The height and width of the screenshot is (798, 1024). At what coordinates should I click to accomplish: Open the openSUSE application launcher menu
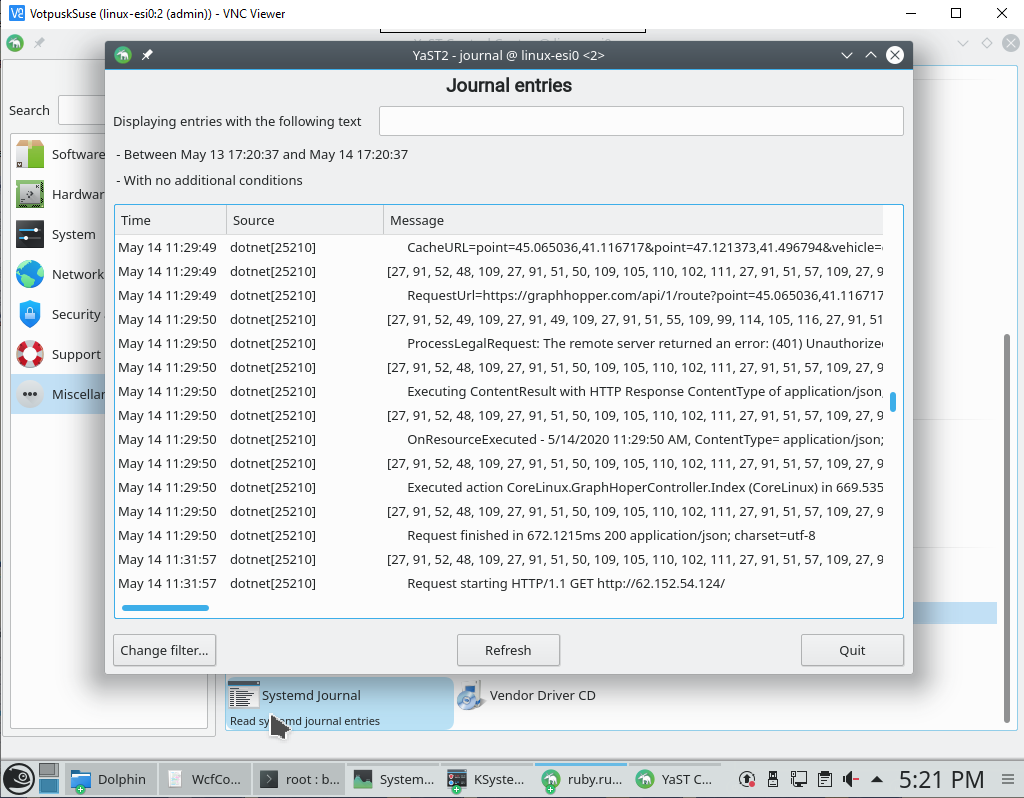pyautogui.click(x=19, y=778)
